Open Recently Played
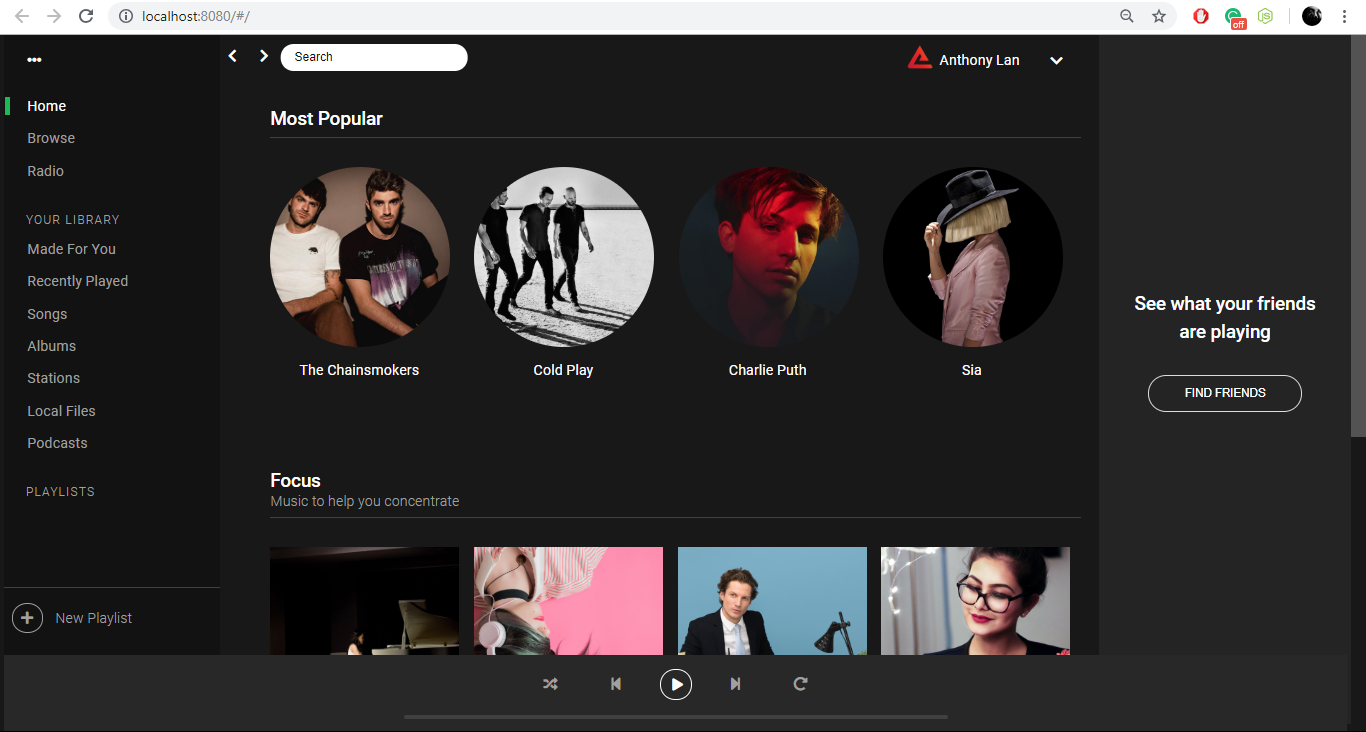This screenshot has width=1366, height=732. pos(77,281)
